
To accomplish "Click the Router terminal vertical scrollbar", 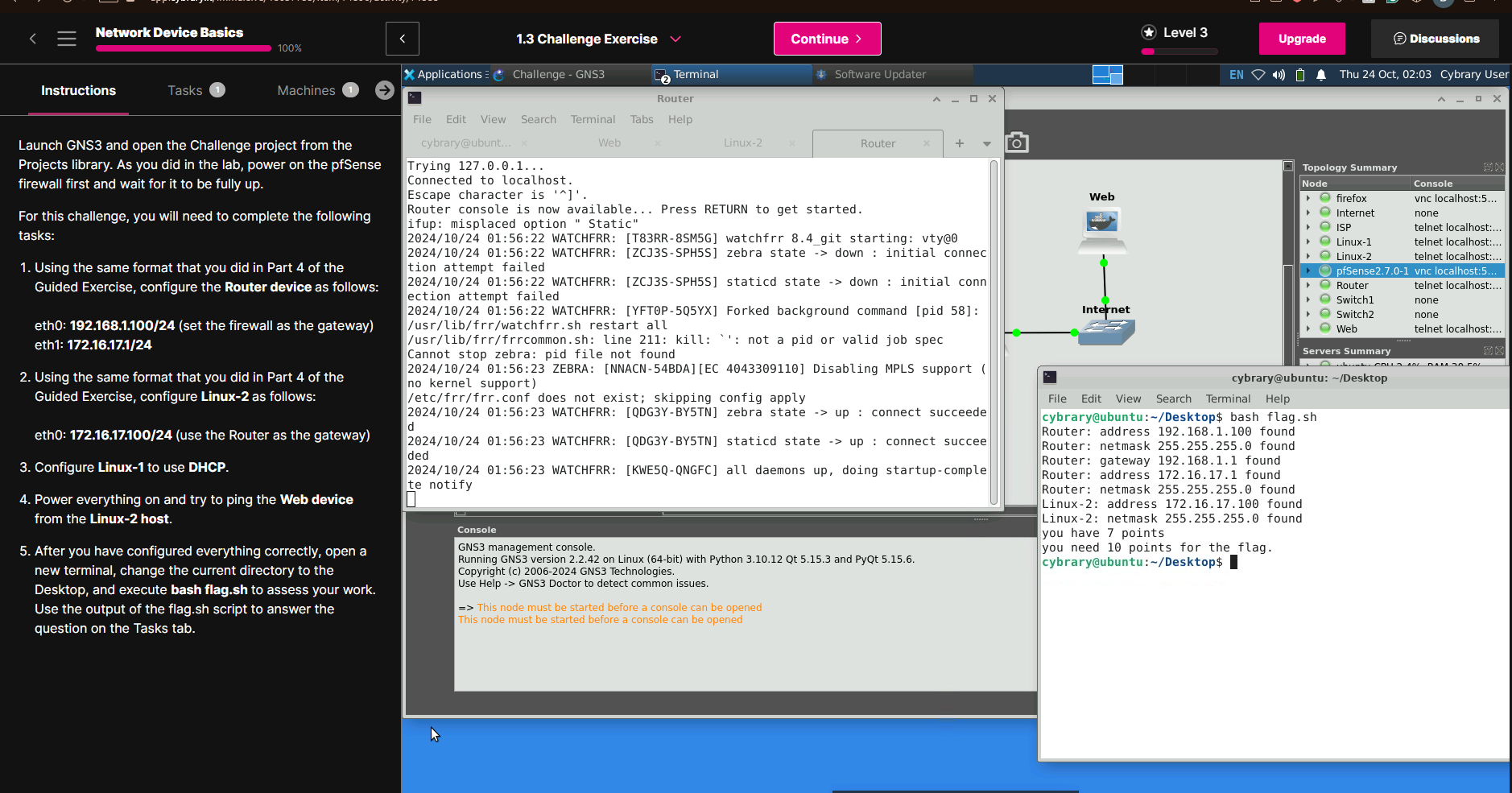I will 994,330.
